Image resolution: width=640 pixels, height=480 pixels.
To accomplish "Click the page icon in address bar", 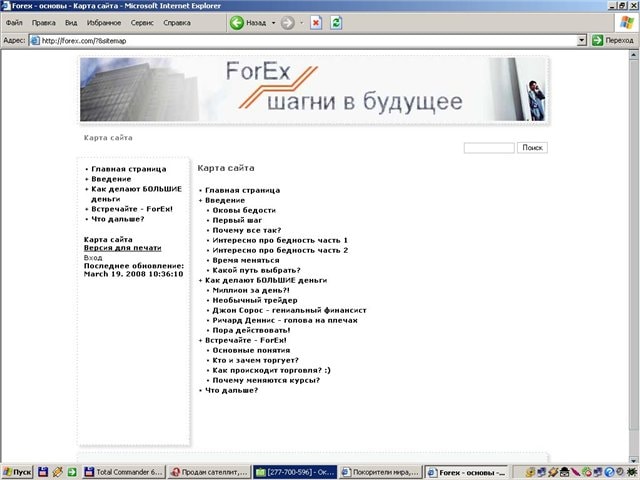I will [35, 40].
